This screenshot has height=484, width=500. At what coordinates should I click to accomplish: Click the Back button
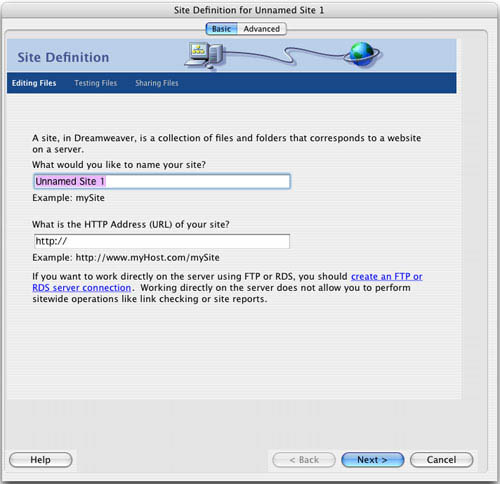click(x=304, y=460)
